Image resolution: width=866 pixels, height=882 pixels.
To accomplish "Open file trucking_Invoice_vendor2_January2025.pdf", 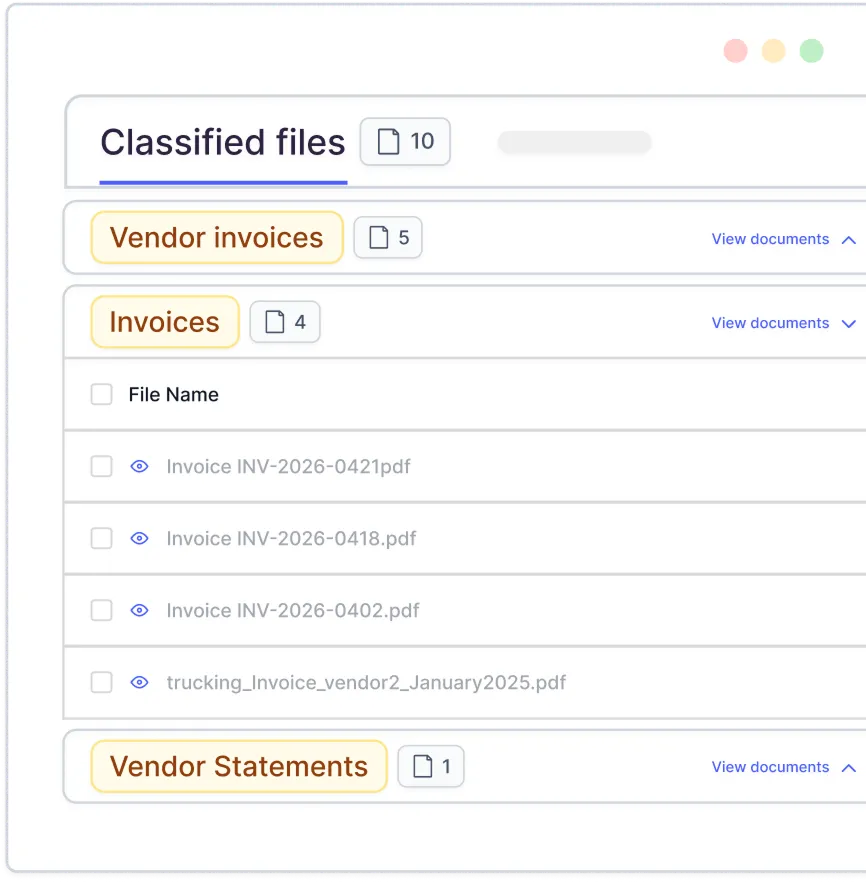I will [366, 682].
